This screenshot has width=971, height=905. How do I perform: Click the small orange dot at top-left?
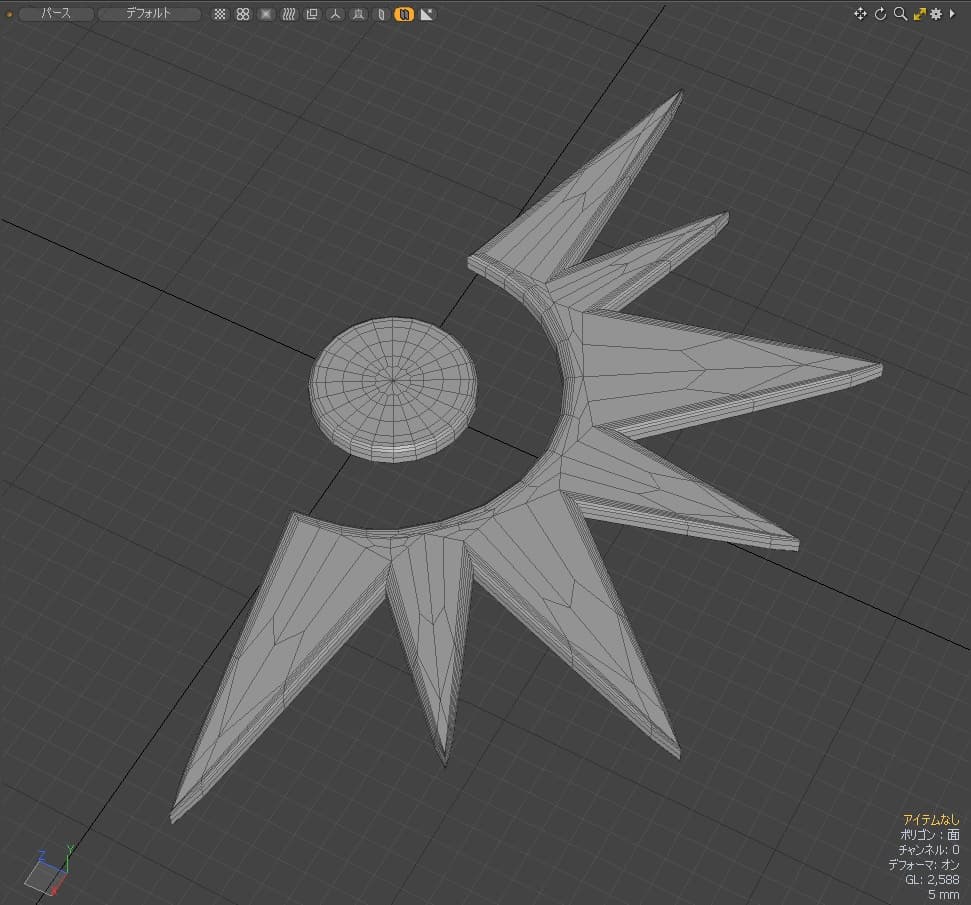[9, 14]
